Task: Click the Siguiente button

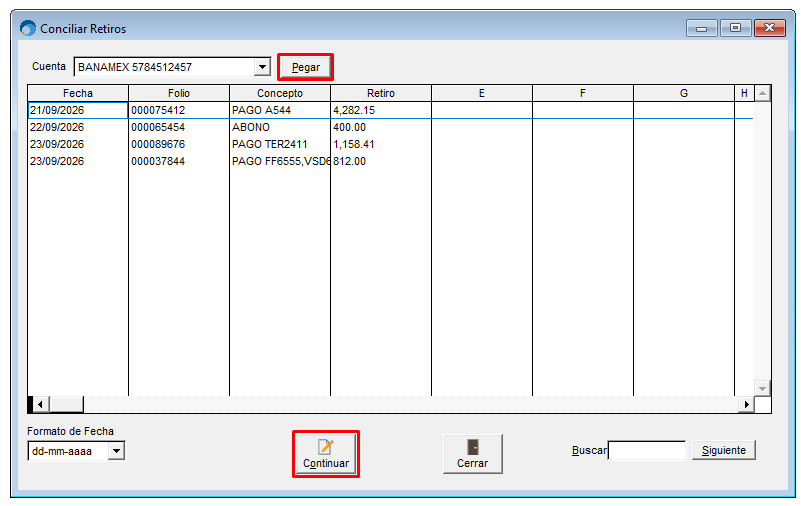Action: click(723, 450)
